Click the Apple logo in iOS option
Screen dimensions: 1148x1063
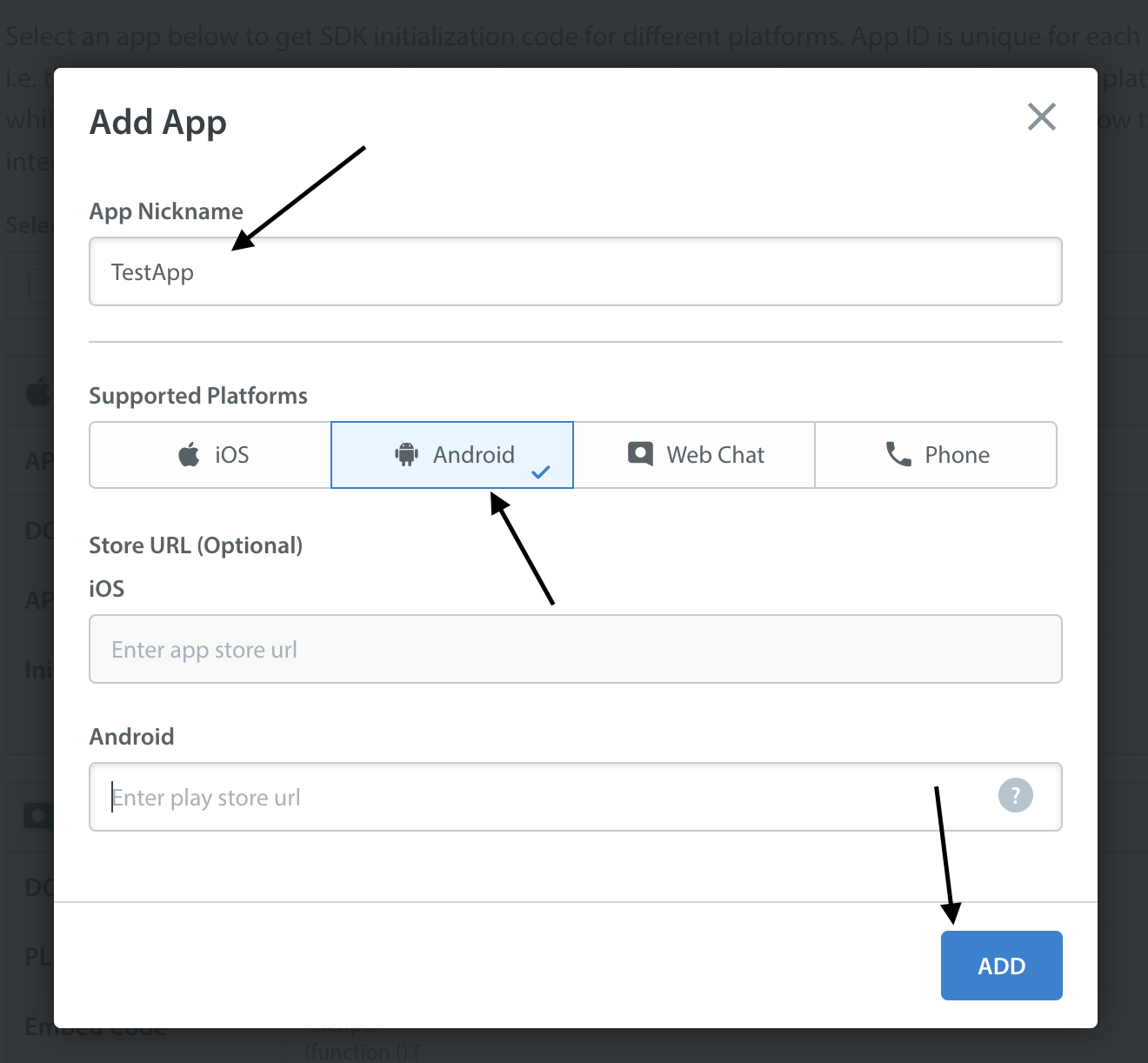click(189, 454)
